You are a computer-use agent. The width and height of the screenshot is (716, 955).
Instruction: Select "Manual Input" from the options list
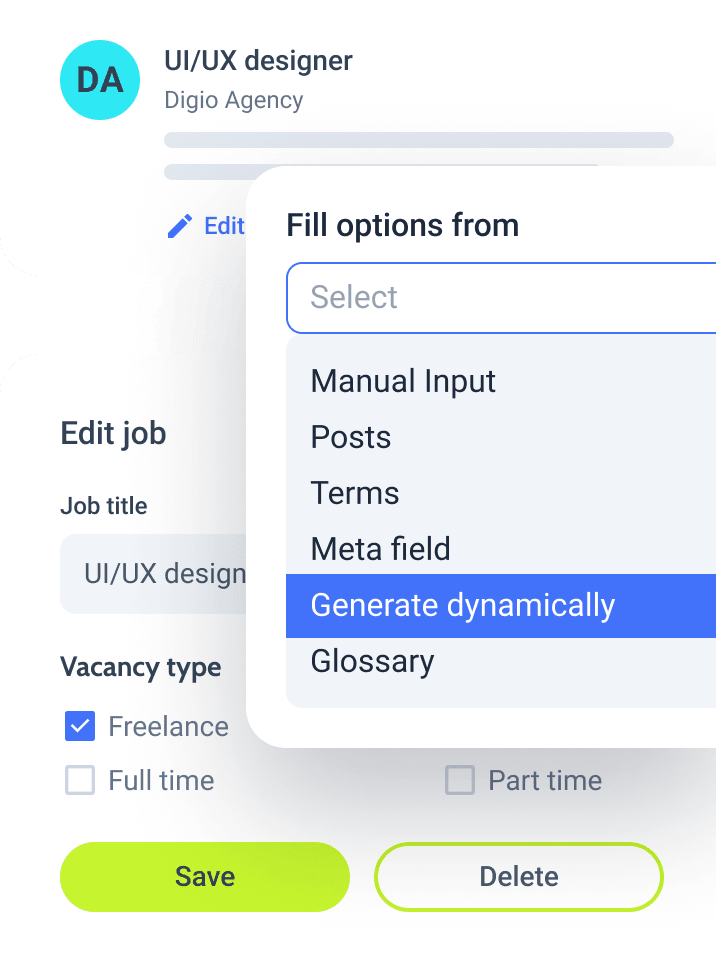pyautogui.click(x=403, y=382)
